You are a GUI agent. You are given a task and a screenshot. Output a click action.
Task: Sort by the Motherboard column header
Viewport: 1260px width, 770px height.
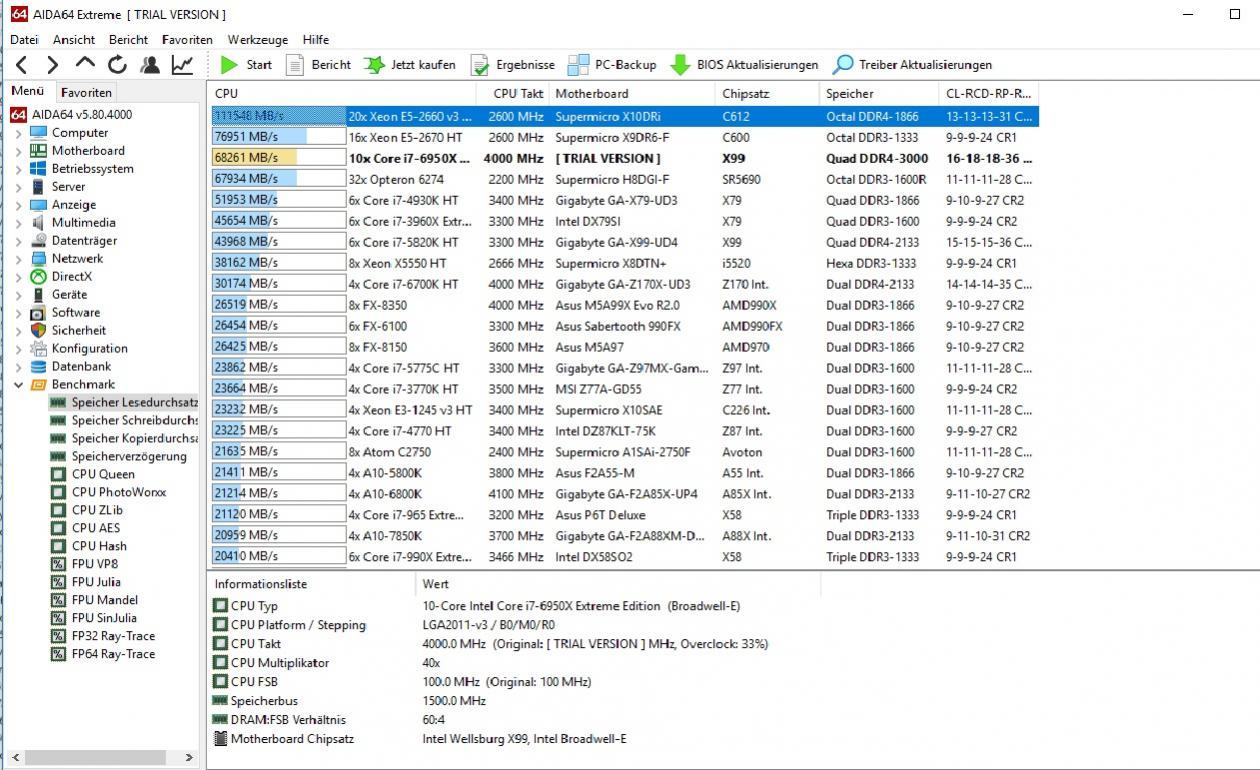[x=632, y=93]
